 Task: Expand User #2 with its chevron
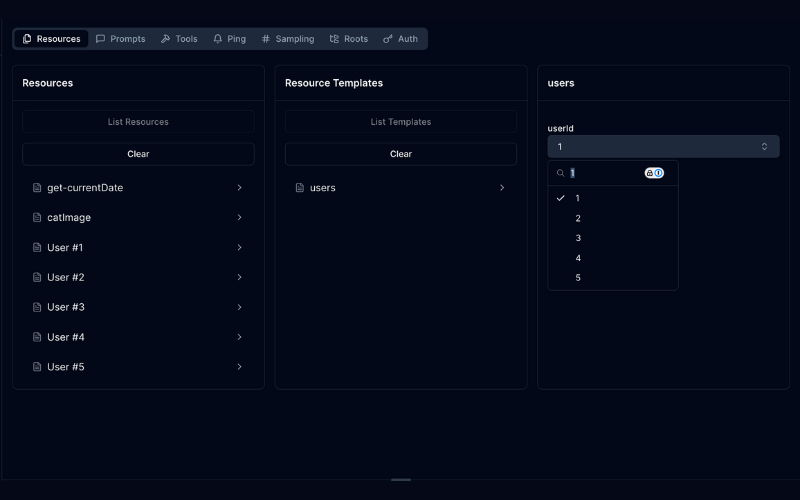pos(239,277)
